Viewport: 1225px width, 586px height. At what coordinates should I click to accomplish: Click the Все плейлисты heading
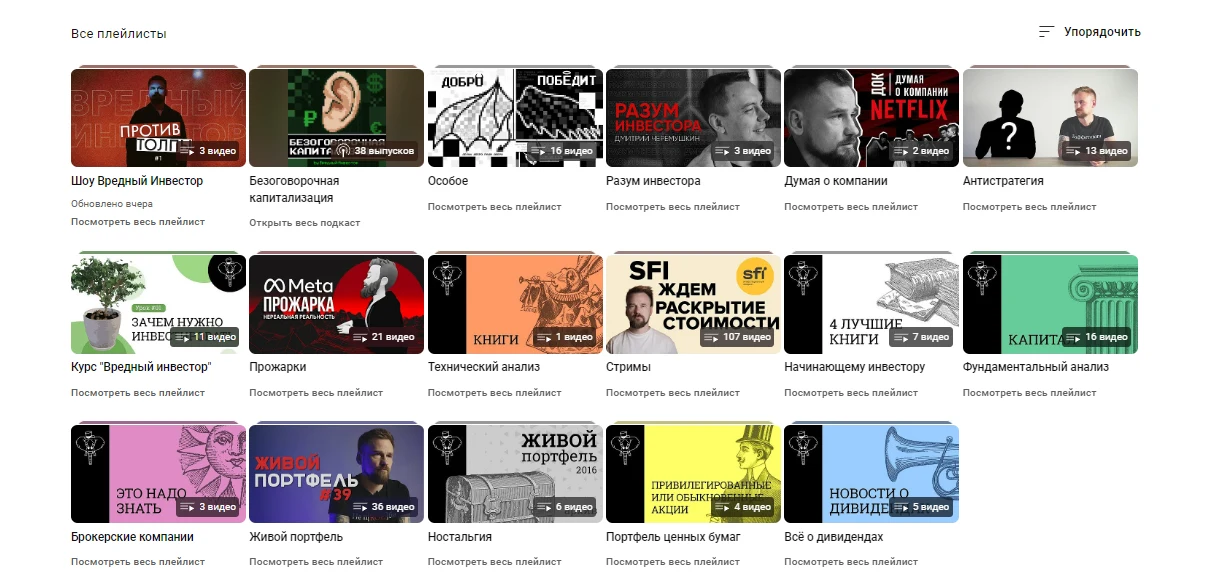(119, 34)
